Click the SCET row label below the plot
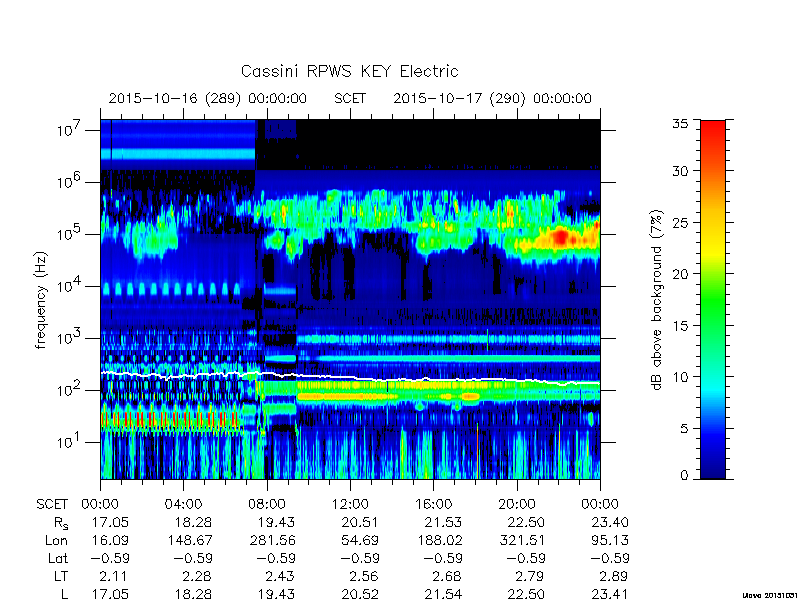Image resolution: width=800 pixels, height=600 pixels. coord(52,505)
